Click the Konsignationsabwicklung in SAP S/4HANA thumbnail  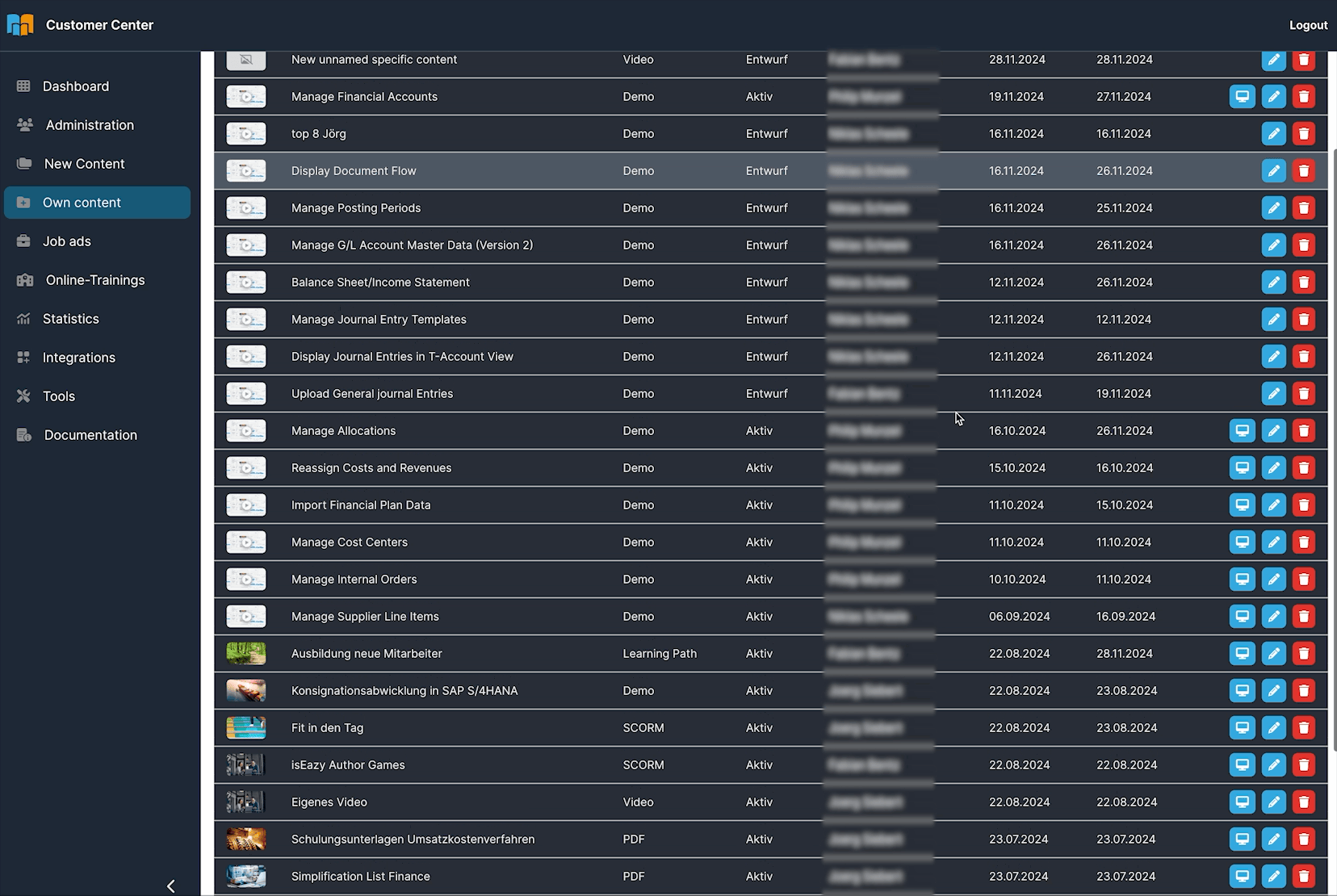[x=246, y=691]
